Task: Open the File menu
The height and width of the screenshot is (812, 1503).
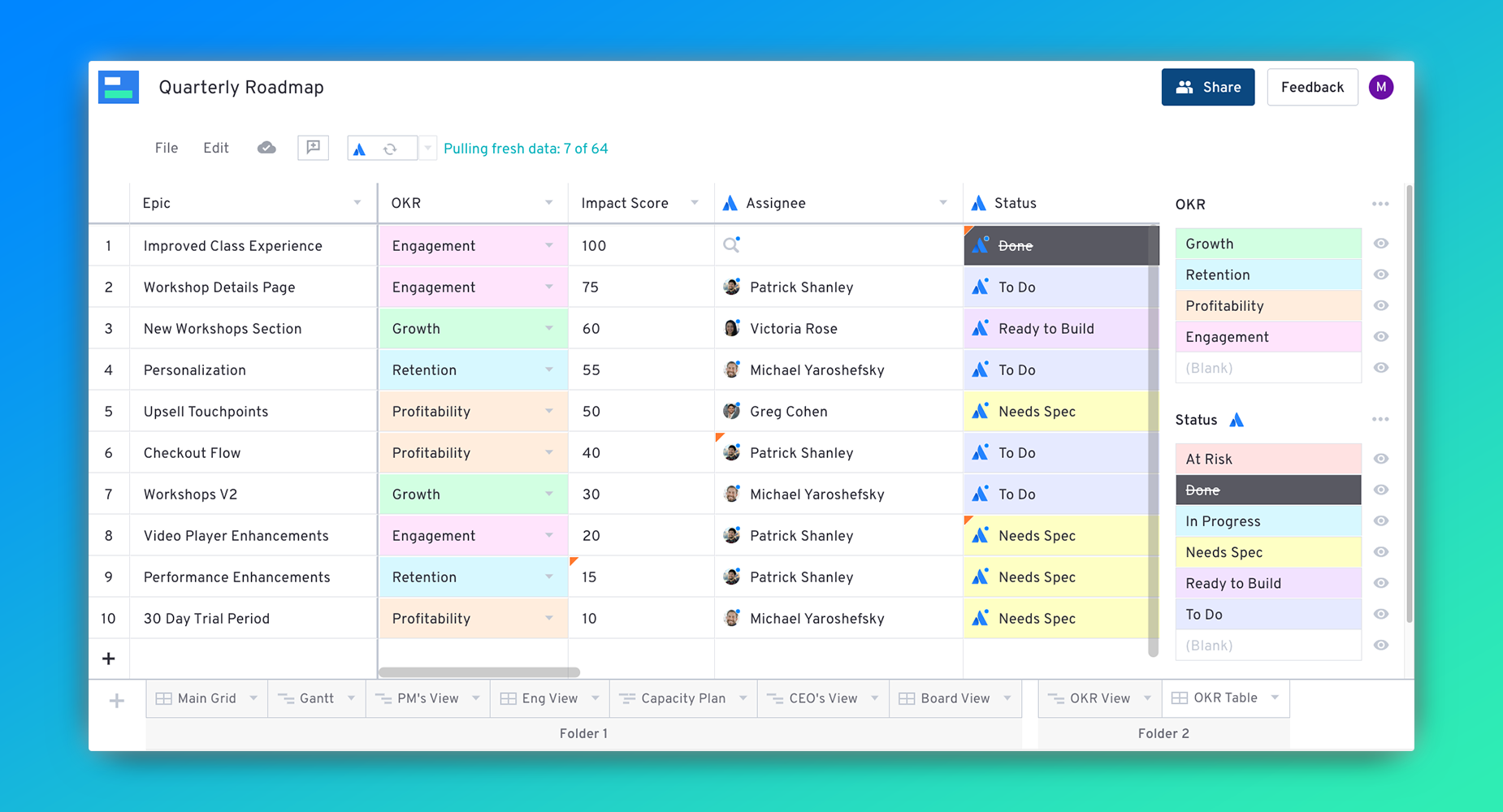Action: [167, 148]
